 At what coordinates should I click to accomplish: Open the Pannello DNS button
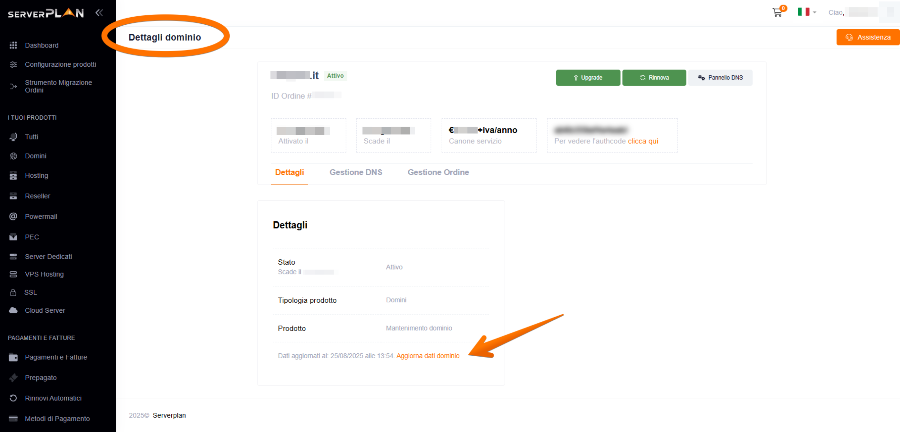pyautogui.click(x=720, y=77)
